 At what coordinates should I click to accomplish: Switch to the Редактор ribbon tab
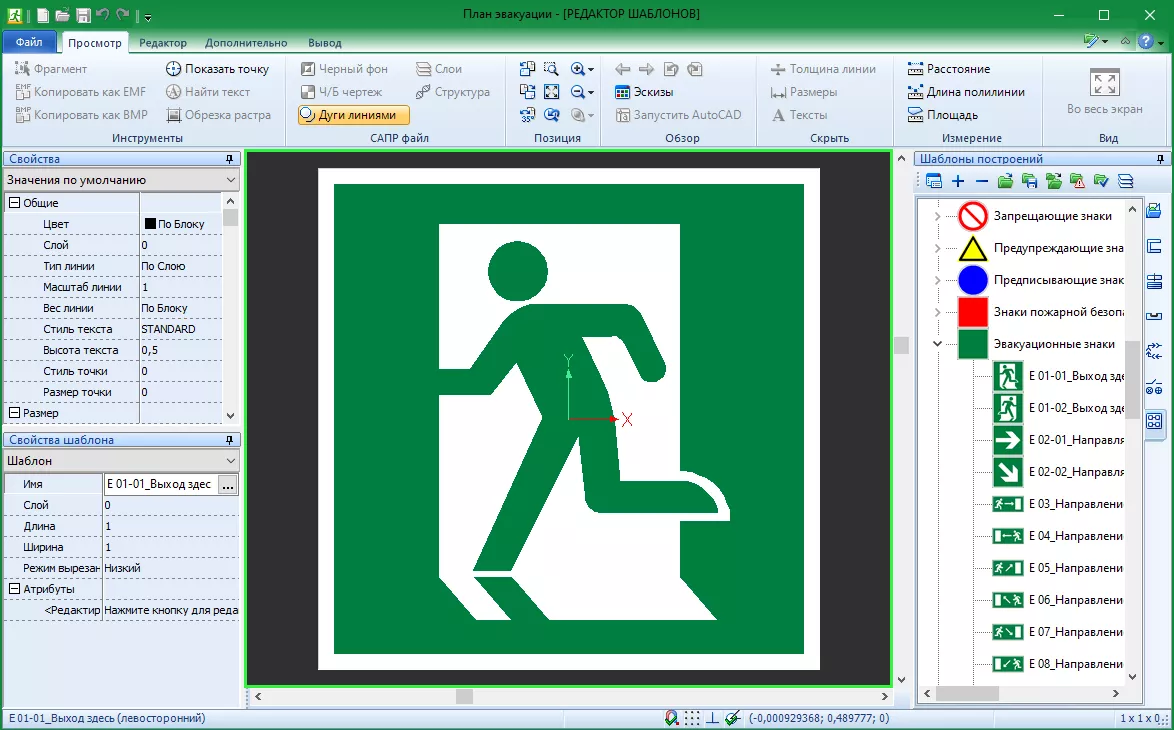(163, 43)
